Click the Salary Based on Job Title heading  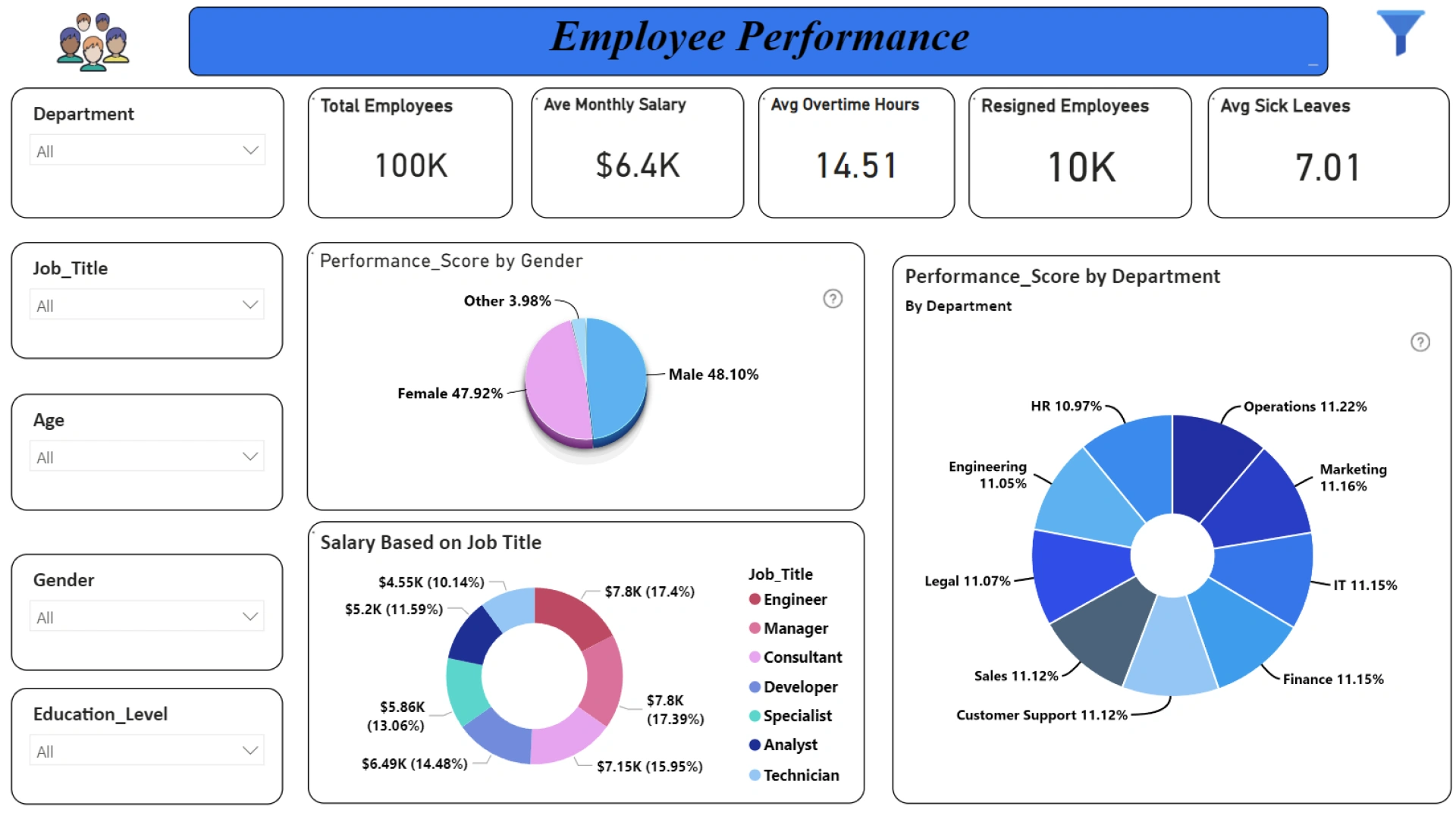click(x=431, y=542)
